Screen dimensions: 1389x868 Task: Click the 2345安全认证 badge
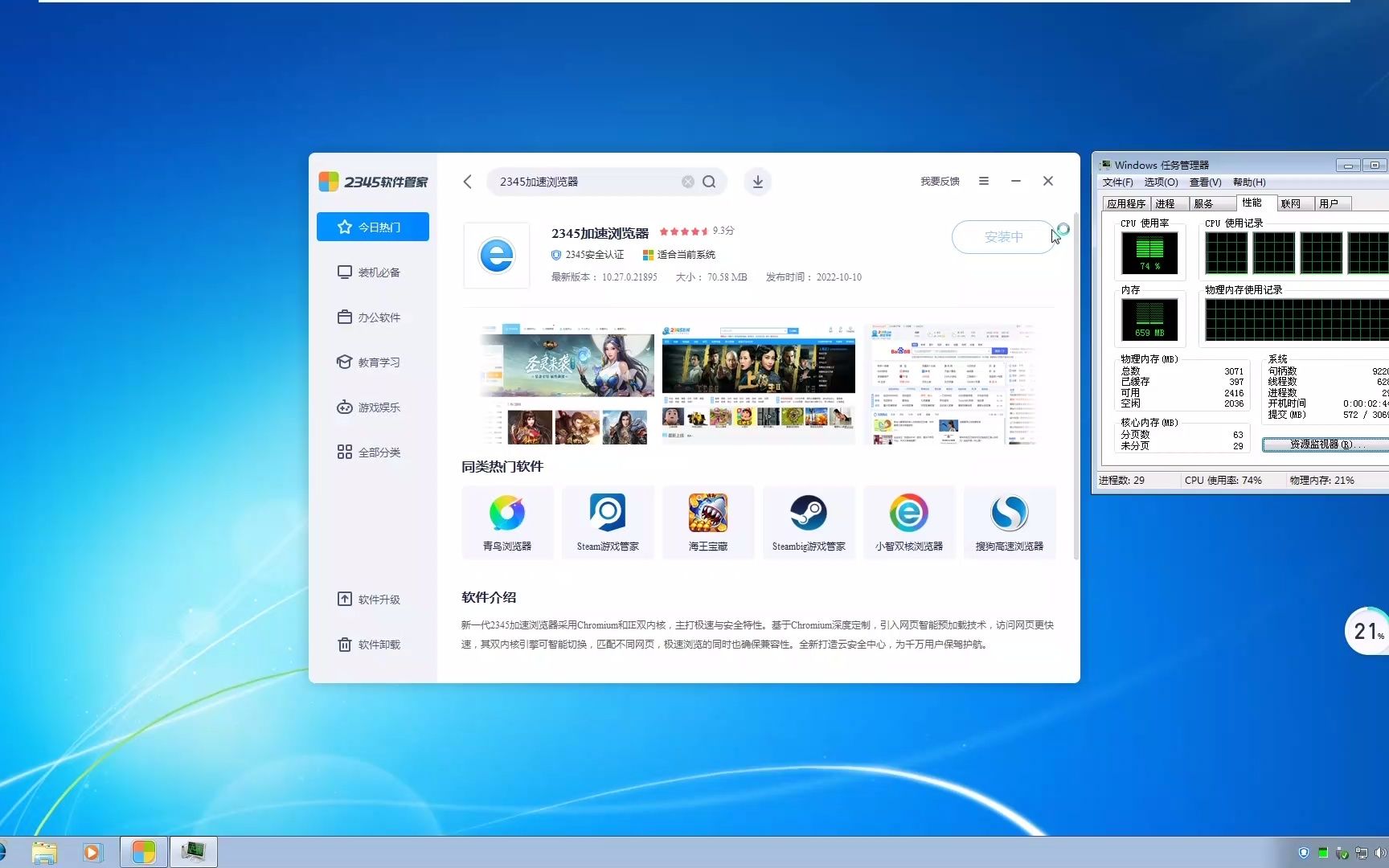tap(588, 255)
